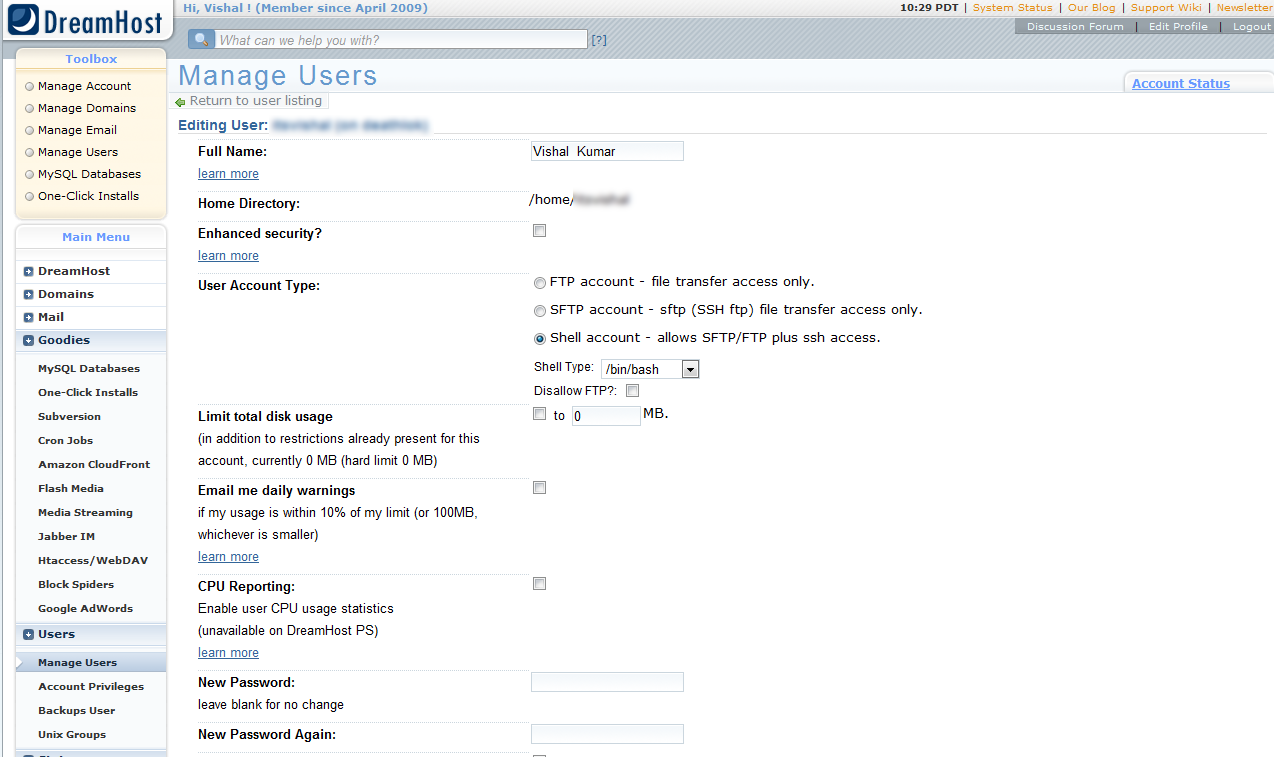The height and width of the screenshot is (757, 1274).
Task: Open the Discussion Forum link
Action: click(1075, 27)
